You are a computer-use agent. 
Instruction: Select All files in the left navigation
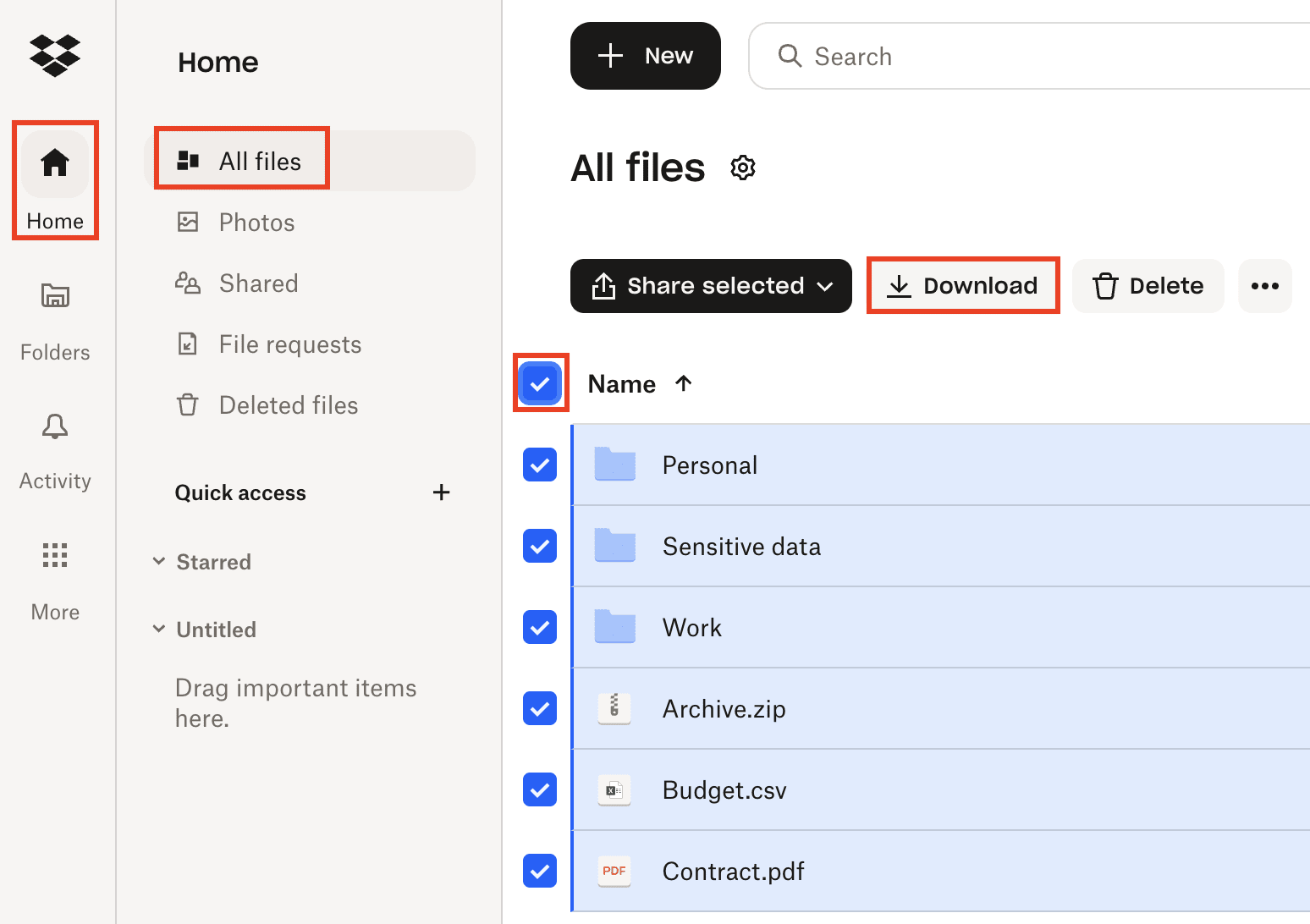[x=259, y=161]
